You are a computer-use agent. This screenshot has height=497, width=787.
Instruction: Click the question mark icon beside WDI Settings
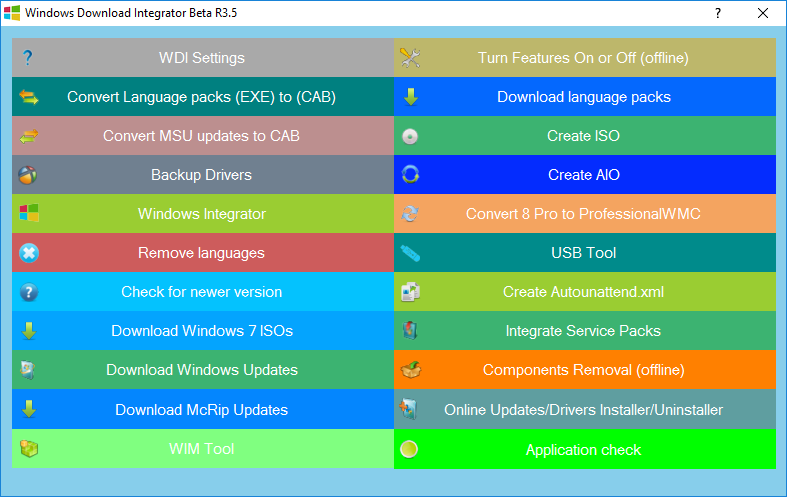pos(28,58)
